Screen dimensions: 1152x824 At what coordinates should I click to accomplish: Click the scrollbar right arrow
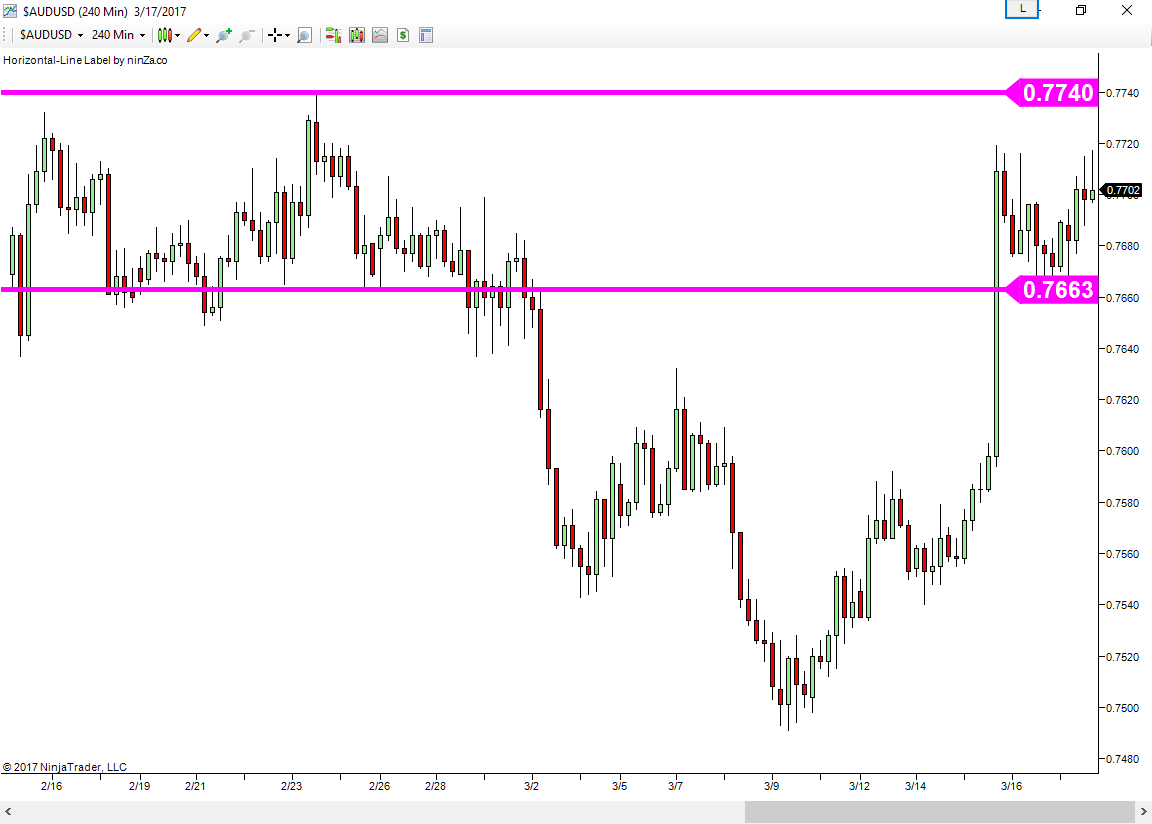pyautogui.click(x=1143, y=812)
